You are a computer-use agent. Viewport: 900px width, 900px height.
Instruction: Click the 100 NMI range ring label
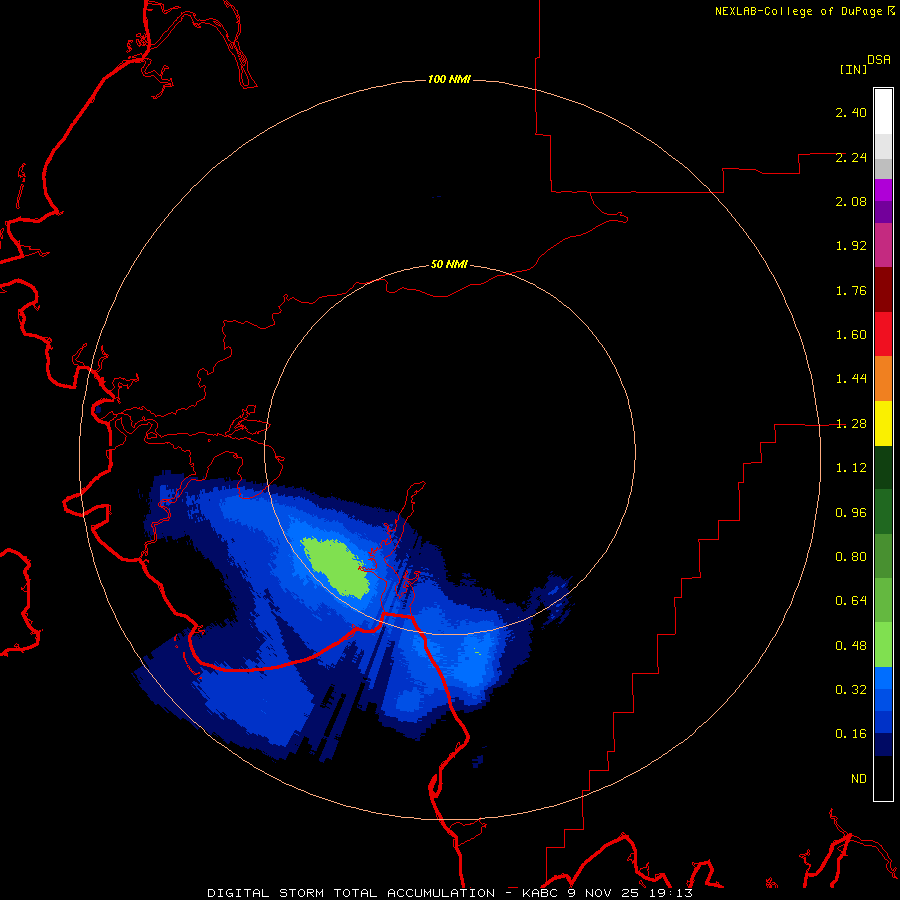click(449, 79)
